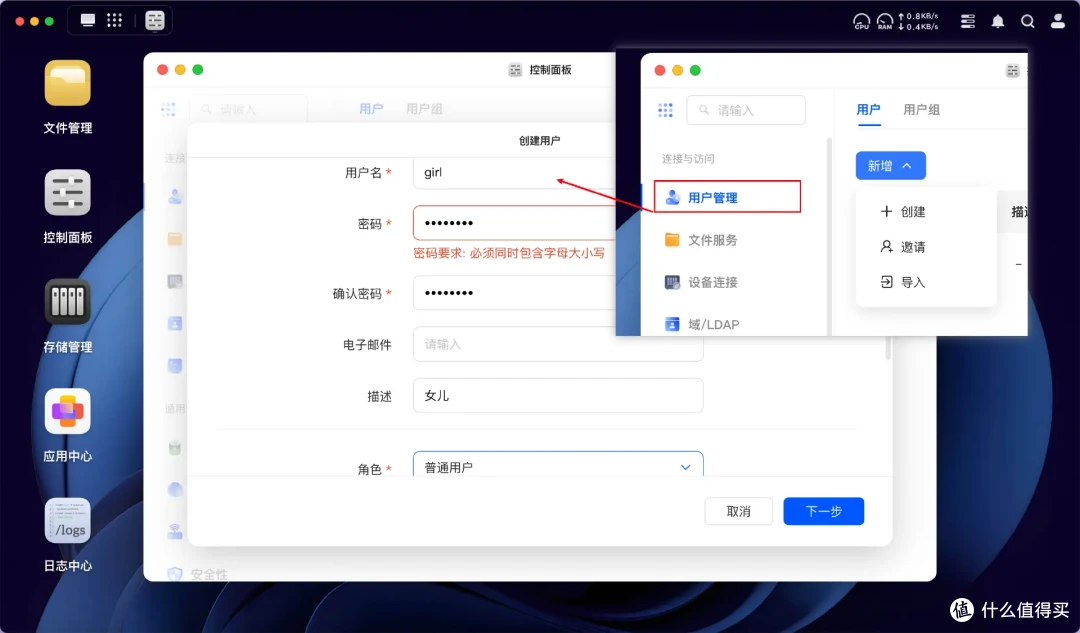Click the grid menu icon in inset window
The width and height of the screenshot is (1080, 633).
point(665,110)
